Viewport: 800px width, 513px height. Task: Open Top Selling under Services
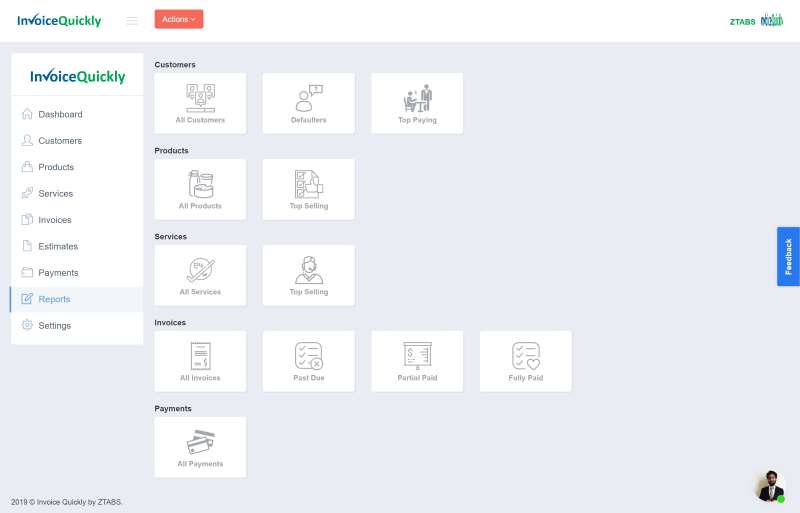click(x=309, y=275)
